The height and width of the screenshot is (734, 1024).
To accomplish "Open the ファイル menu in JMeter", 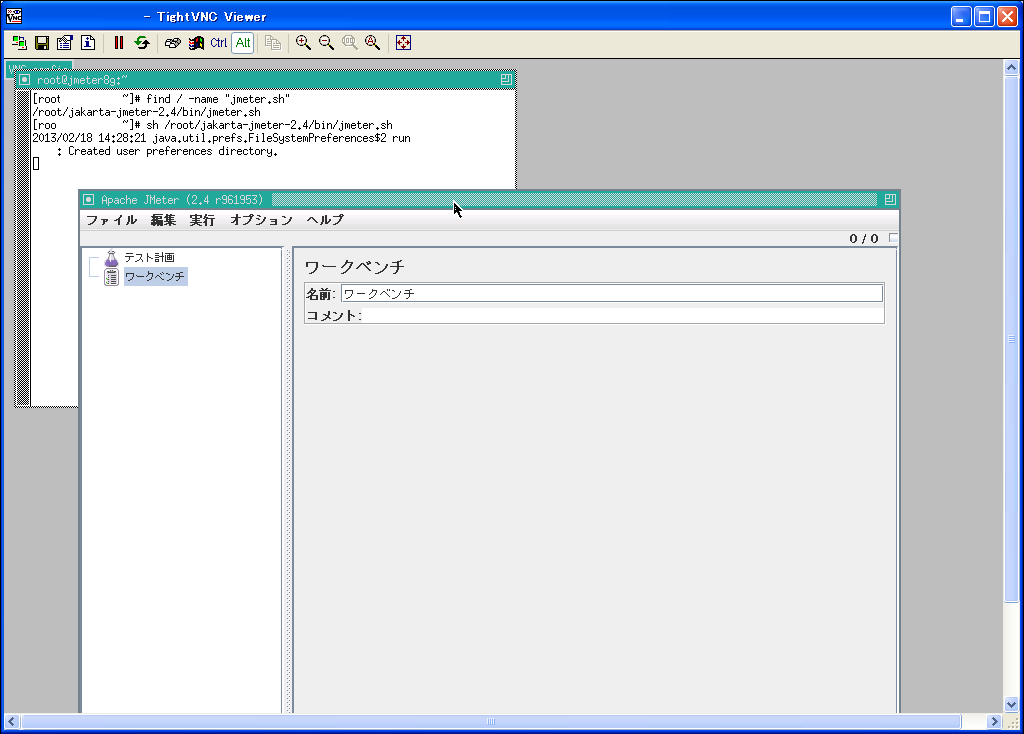I will pos(111,220).
